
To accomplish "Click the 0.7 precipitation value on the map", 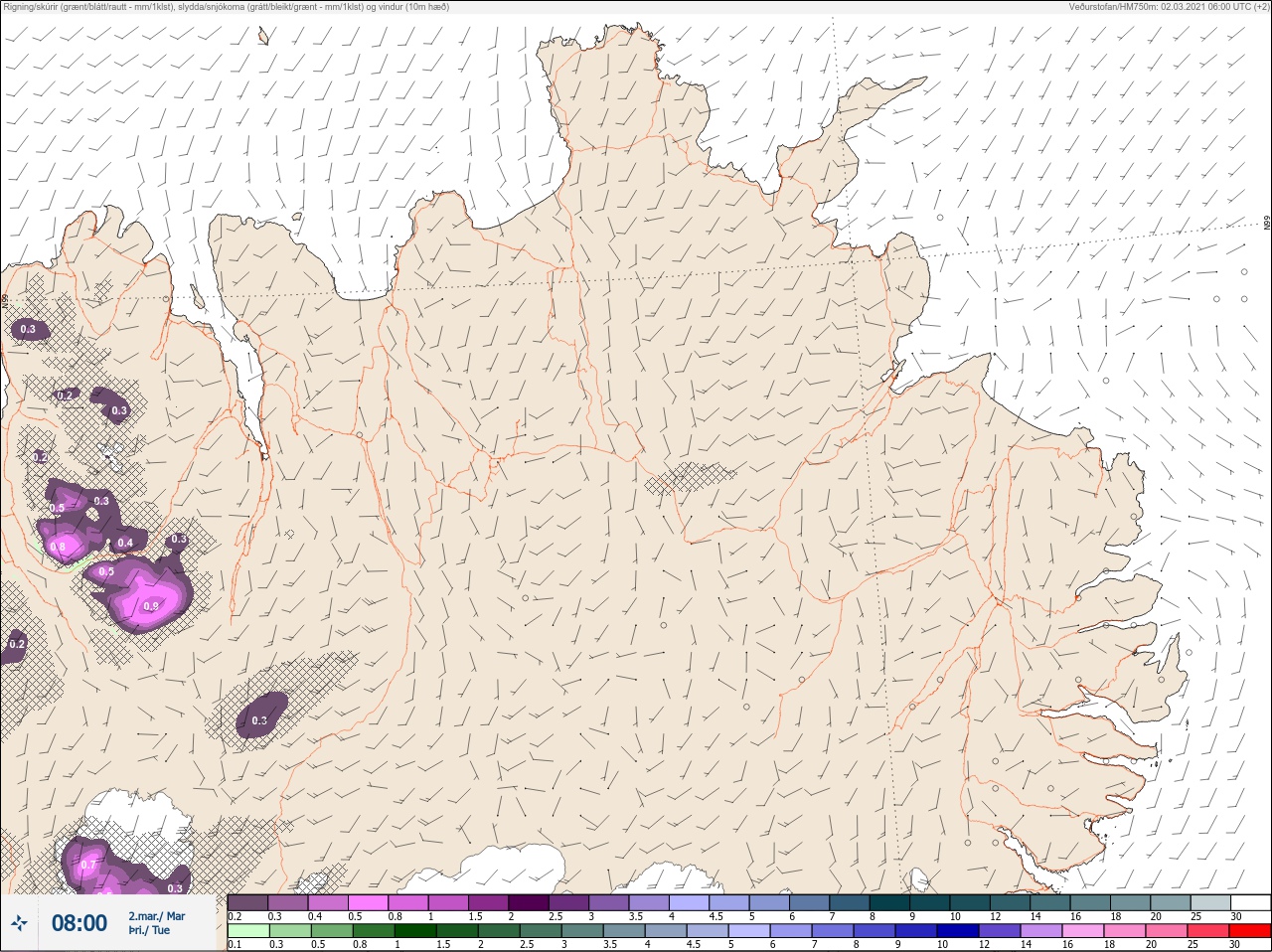I will pyautogui.click(x=88, y=865).
